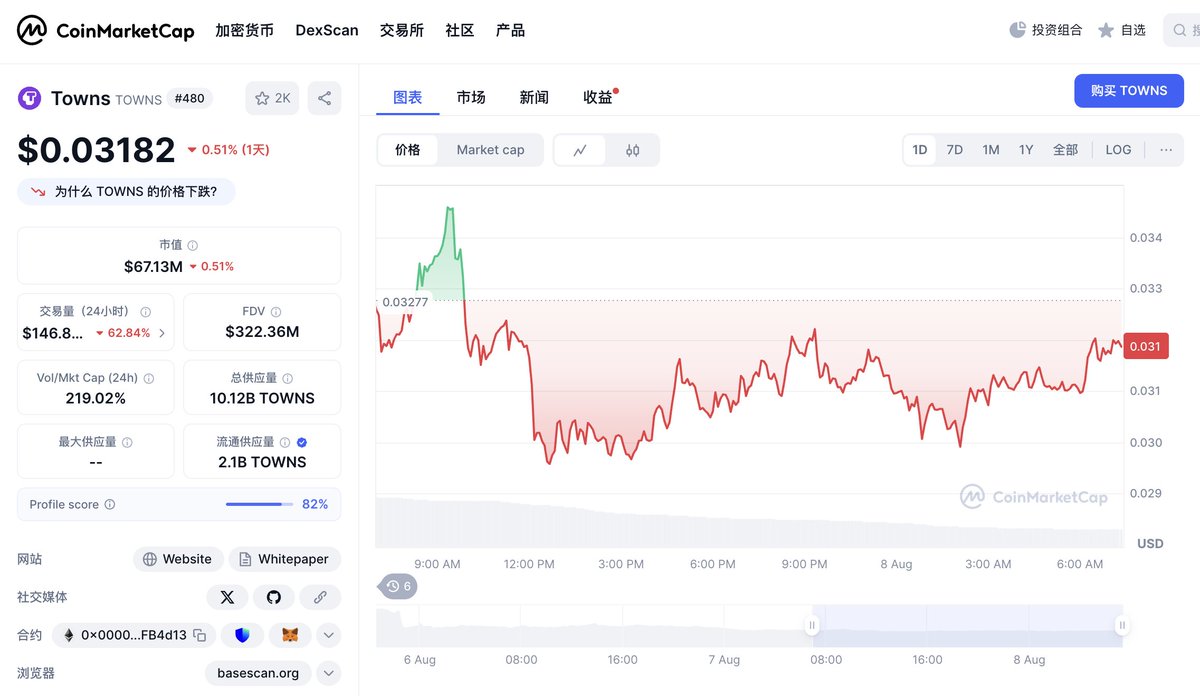Open the Whitepaper link
This screenshot has width=1200, height=696.
(x=285, y=559)
